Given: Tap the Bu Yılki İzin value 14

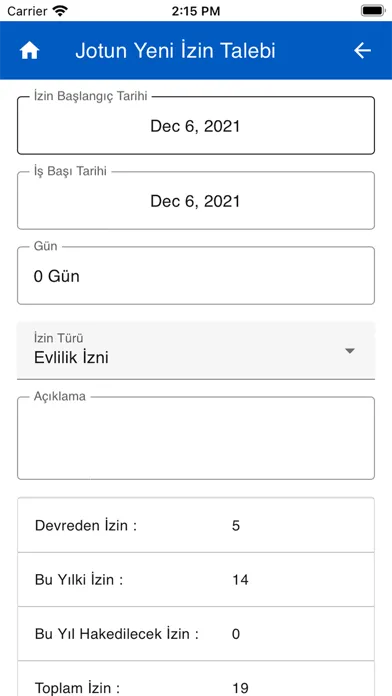Looking at the screenshot, I should [240, 580].
